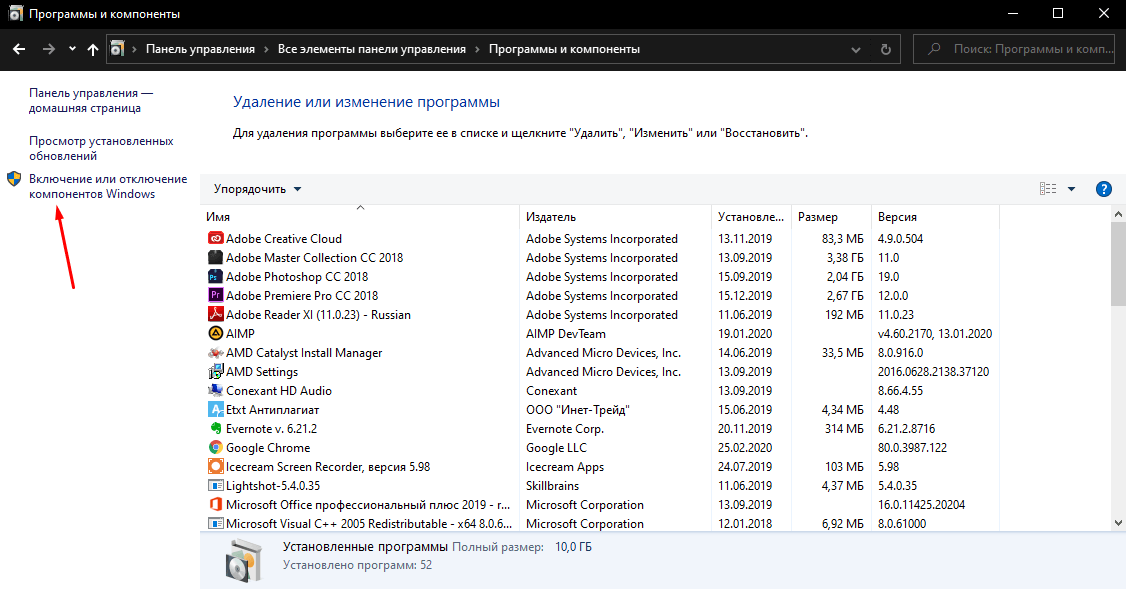Sort by the Версия column header
1126x589 pixels.
(x=935, y=216)
